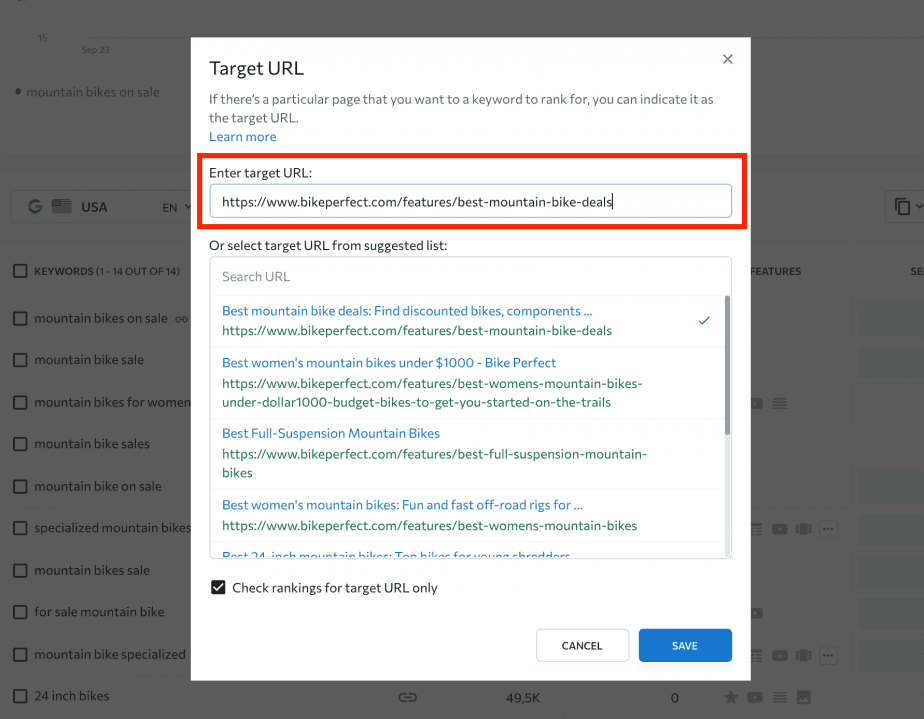924x719 pixels.
Task: Click image feature icon in '24 inch bikes' row
Action: 804,698
